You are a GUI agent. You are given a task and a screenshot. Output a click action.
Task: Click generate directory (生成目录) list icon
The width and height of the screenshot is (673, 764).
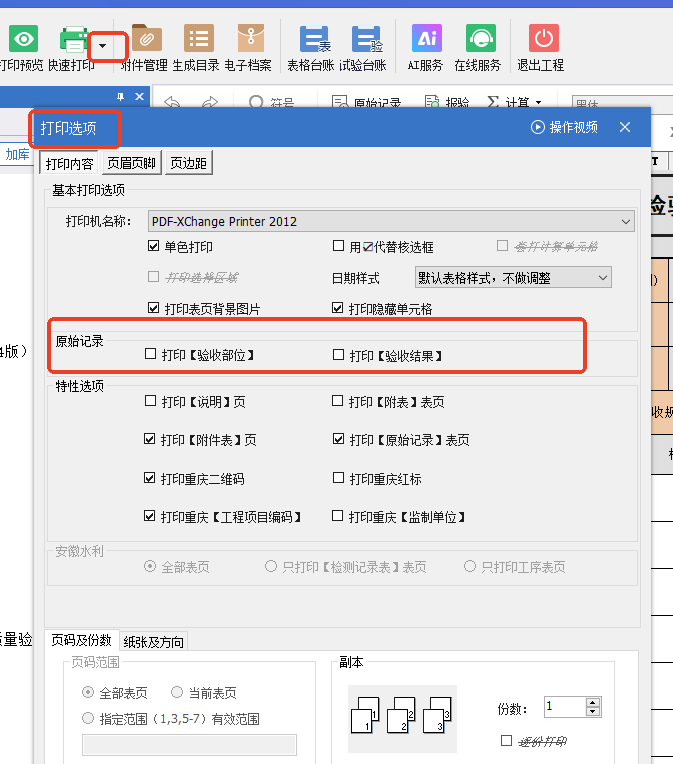[x=199, y=38]
